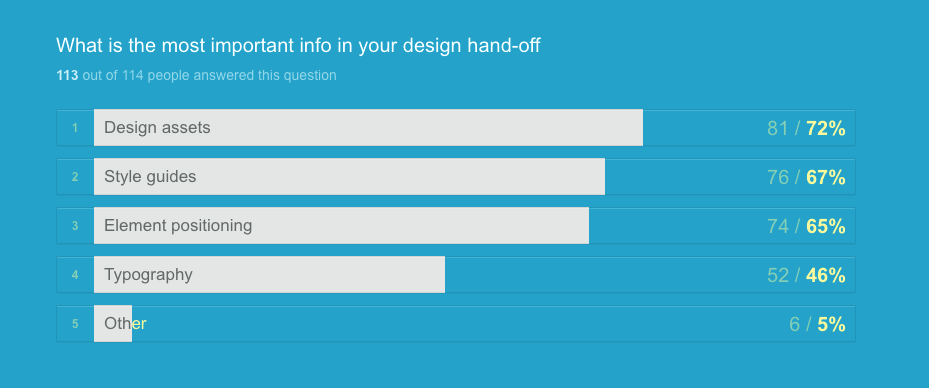Click the 113 respondents count text
This screenshot has width=929, height=388.
coord(67,75)
